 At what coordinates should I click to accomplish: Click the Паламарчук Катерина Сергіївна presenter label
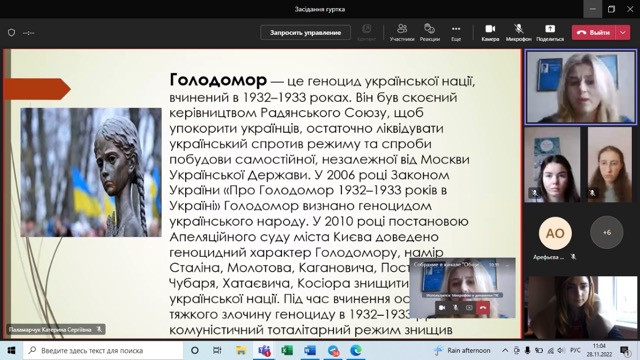(x=55, y=329)
